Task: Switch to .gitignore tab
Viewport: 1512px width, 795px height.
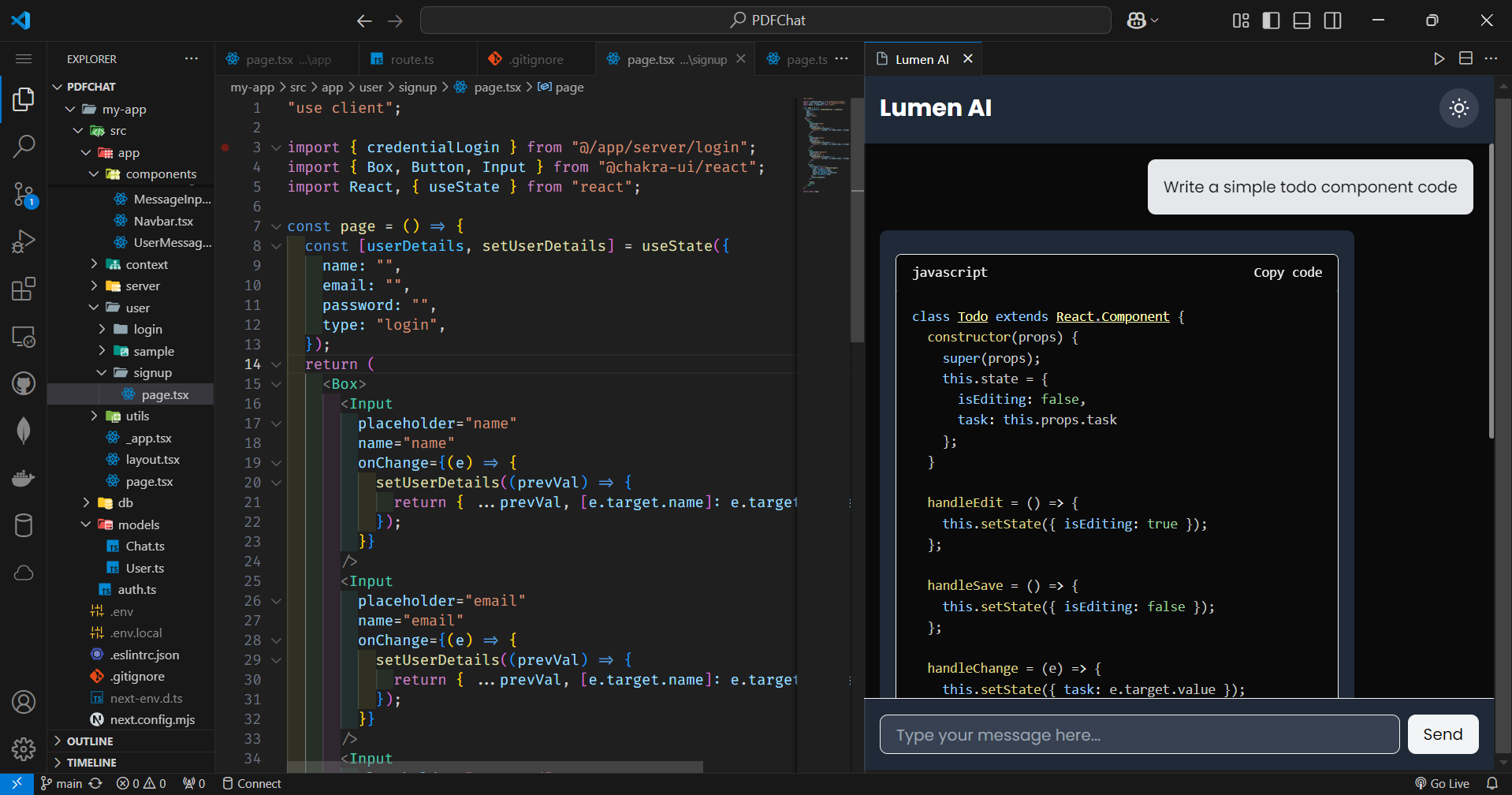Action: click(536, 59)
